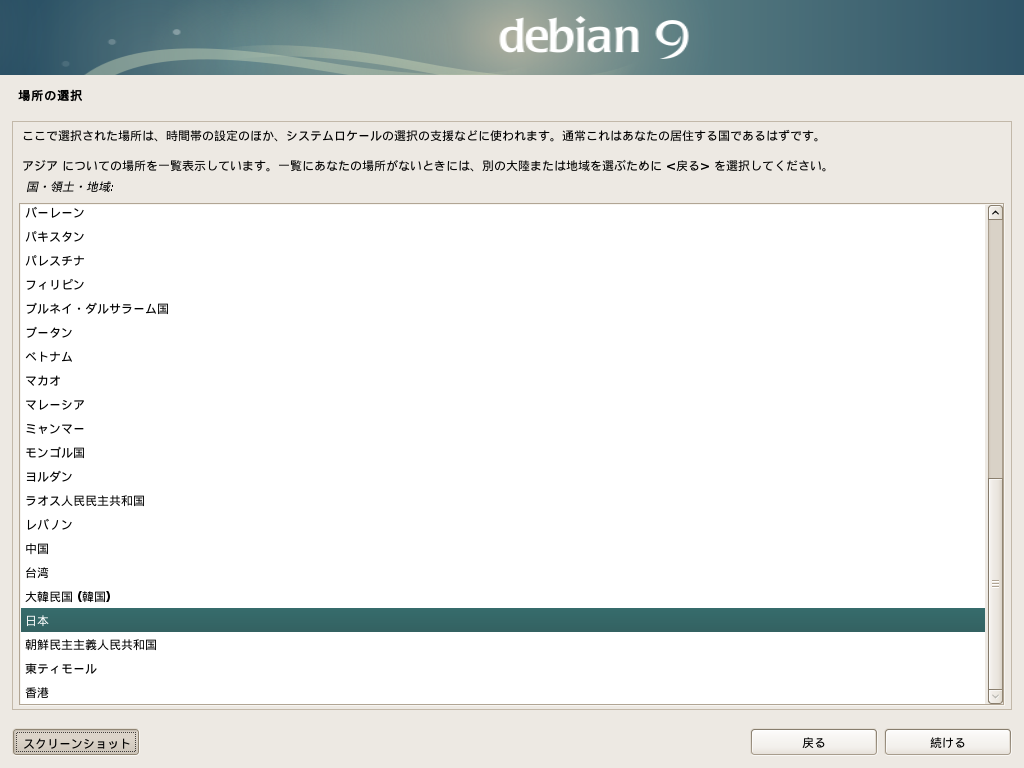Pick ブルネイ・ダルサラーム国 from the list
The width and height of the screenshot is (1024, 768).
coord(502,308)
